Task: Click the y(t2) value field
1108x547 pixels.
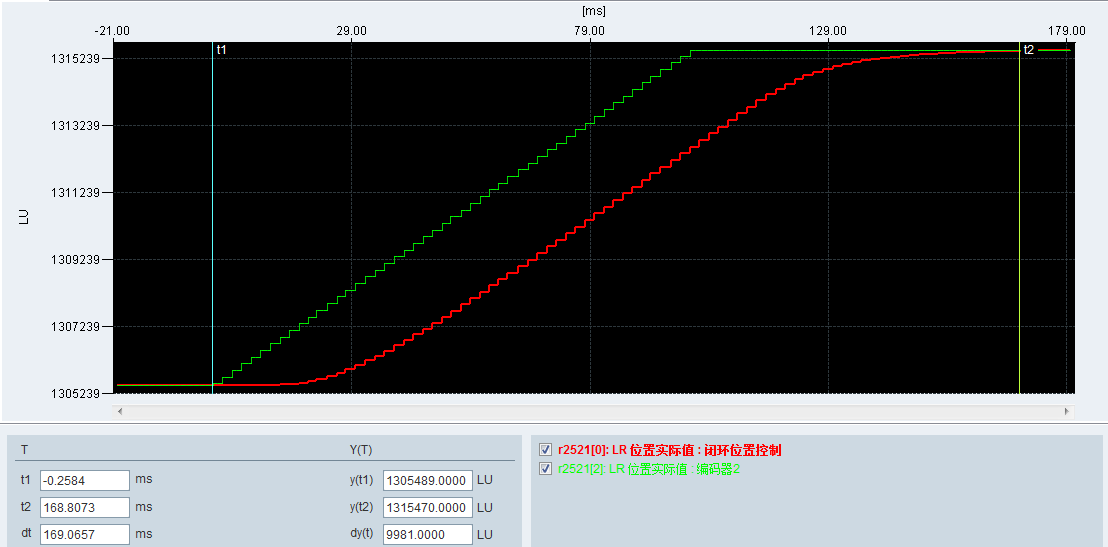Action: pyautogui.click(x=428, y=507)
